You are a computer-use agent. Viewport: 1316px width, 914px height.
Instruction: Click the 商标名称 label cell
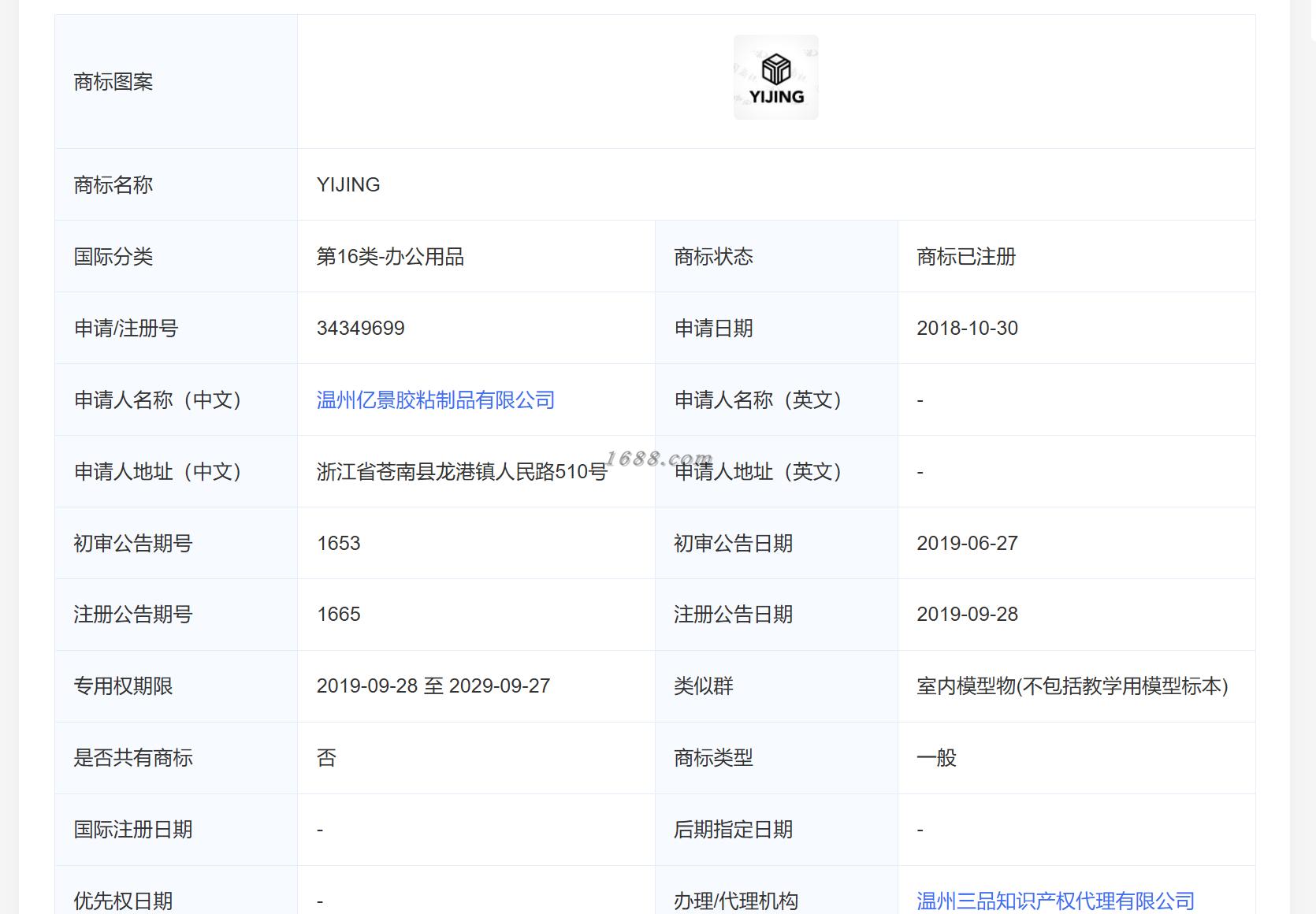(x=176, y=184)
